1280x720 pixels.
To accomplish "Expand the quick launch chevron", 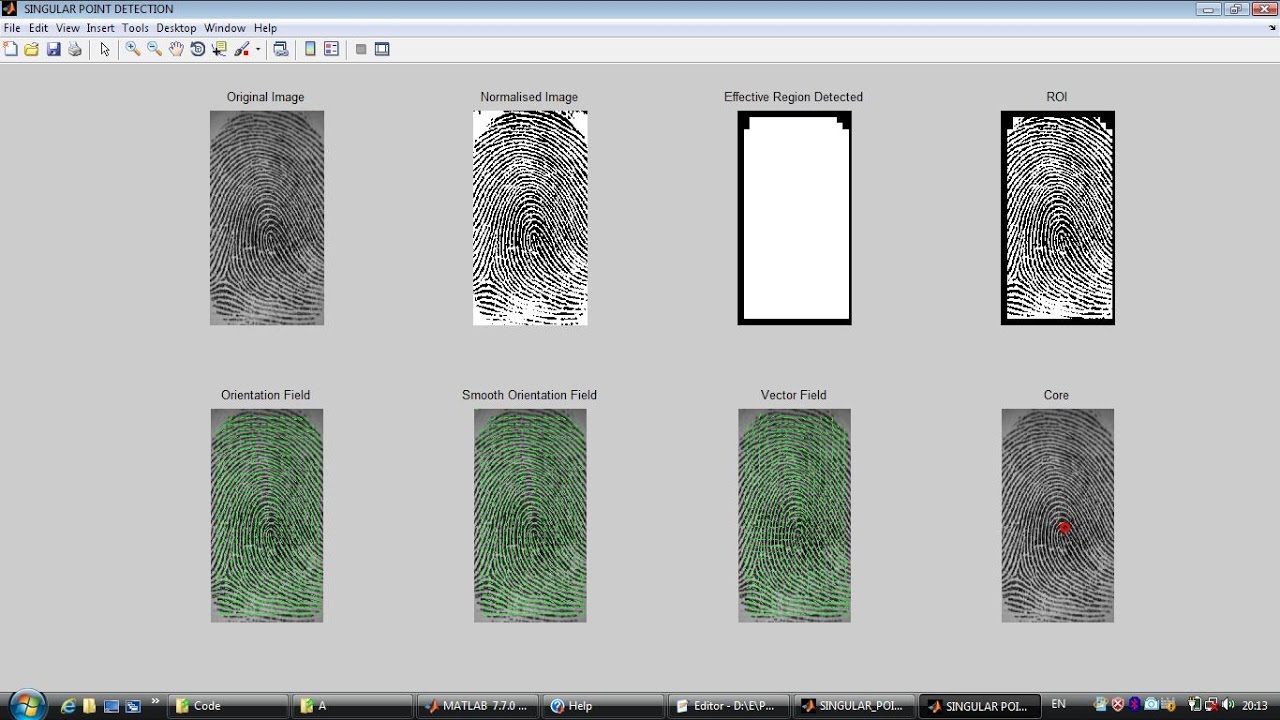I will [155, 703].
